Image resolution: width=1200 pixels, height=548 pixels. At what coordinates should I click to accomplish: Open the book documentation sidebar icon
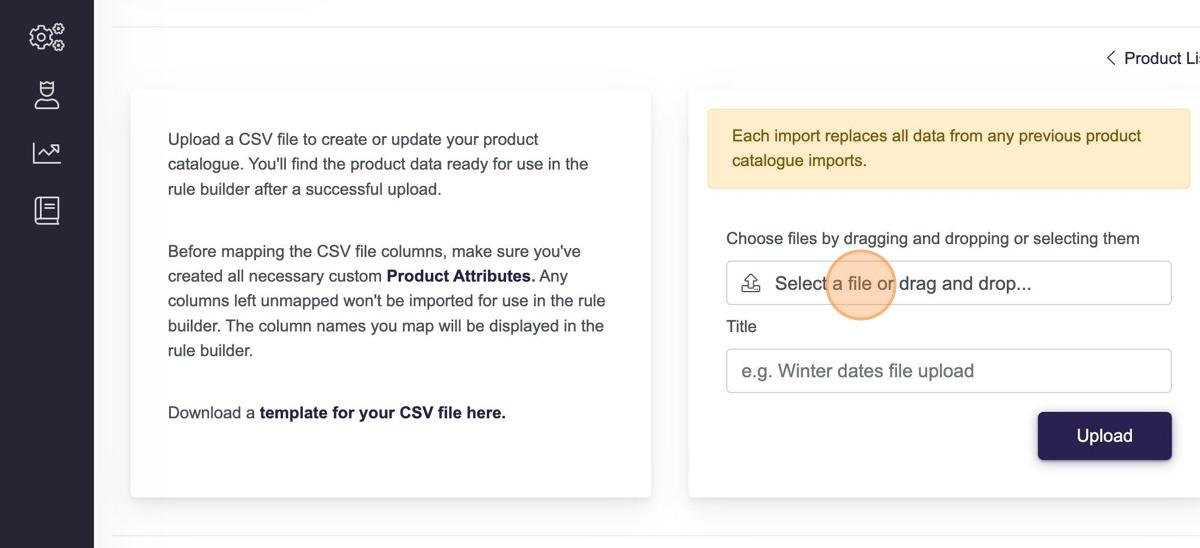tap(47, 210)
